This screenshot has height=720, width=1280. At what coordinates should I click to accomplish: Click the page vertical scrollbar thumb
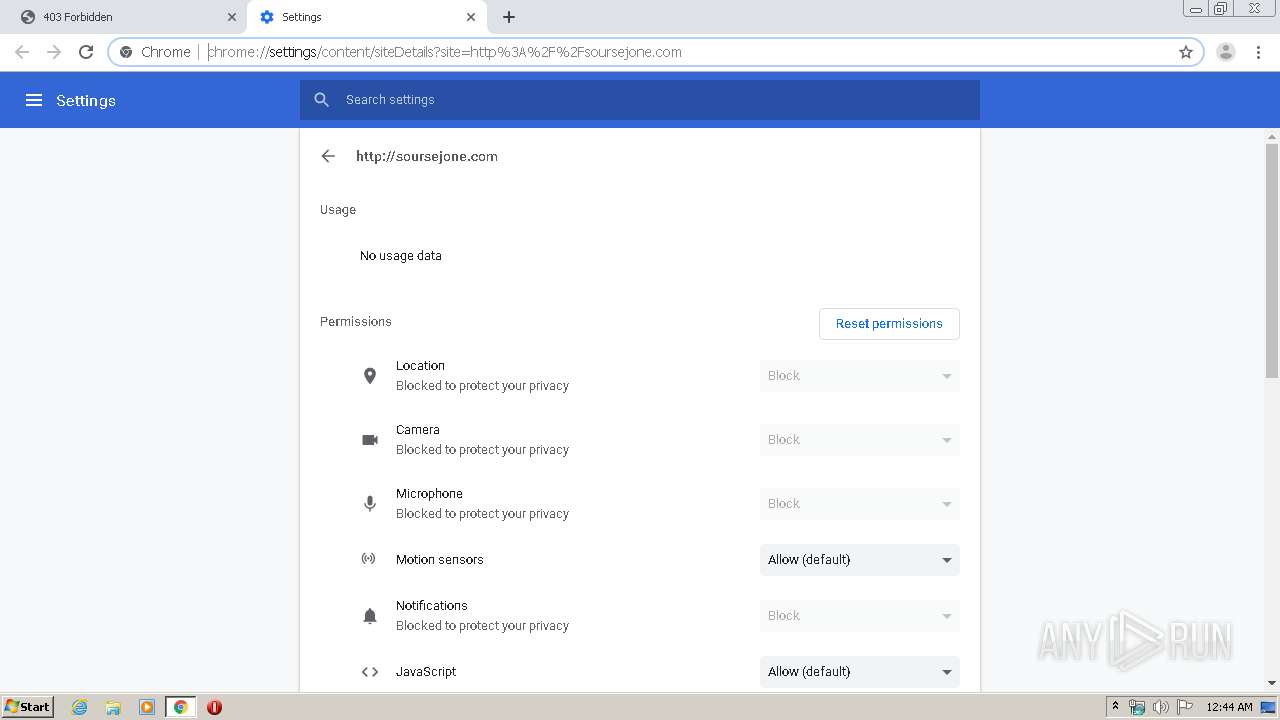(x=1272, y=260)
